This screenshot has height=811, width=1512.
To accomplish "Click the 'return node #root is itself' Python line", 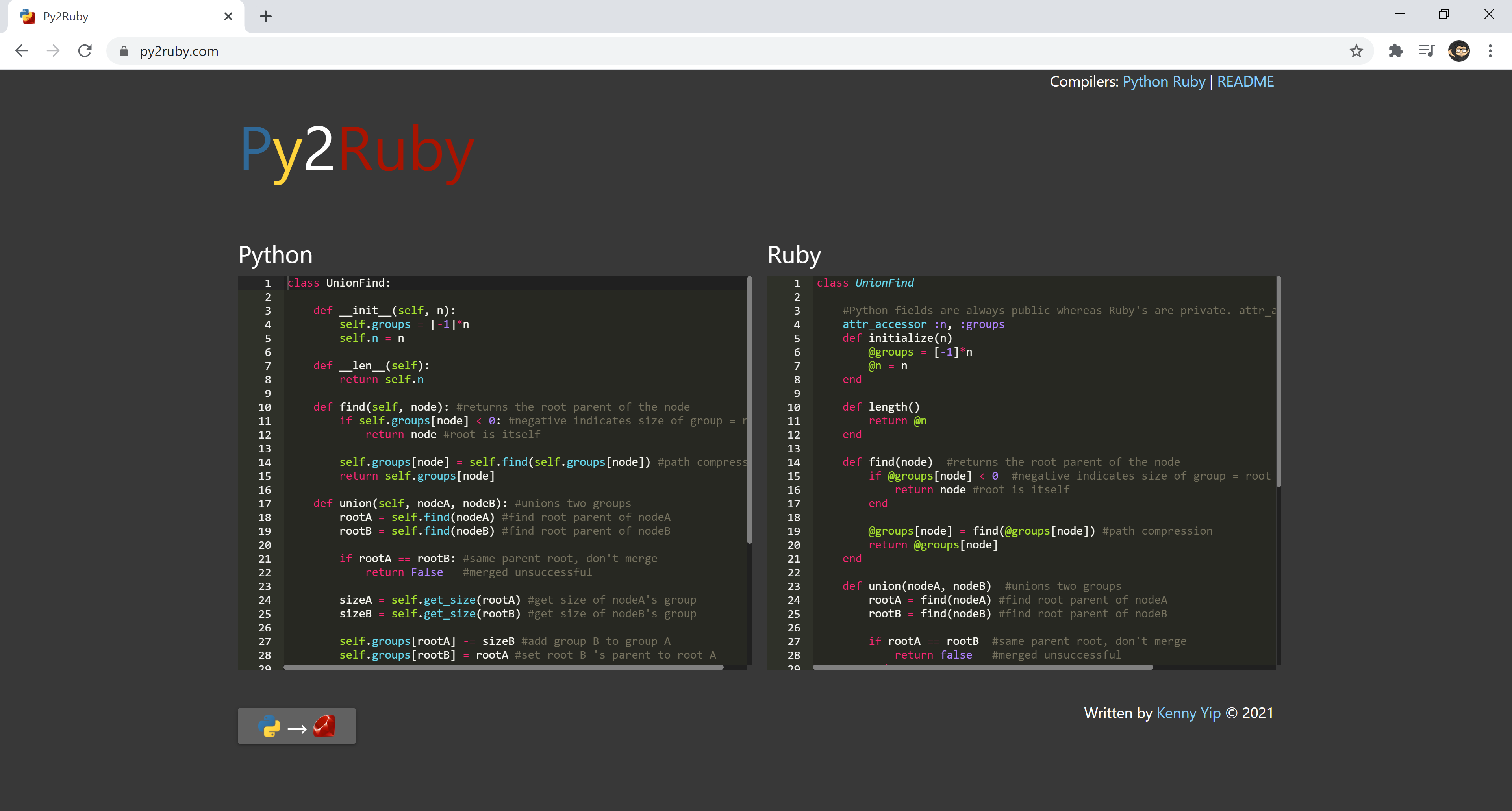I will [452, 435].
